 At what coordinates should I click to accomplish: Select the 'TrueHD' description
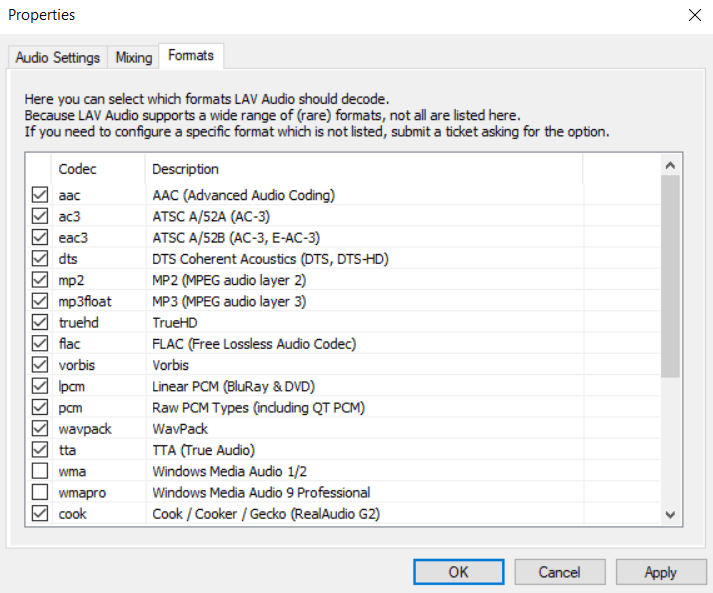click(175, 323)
